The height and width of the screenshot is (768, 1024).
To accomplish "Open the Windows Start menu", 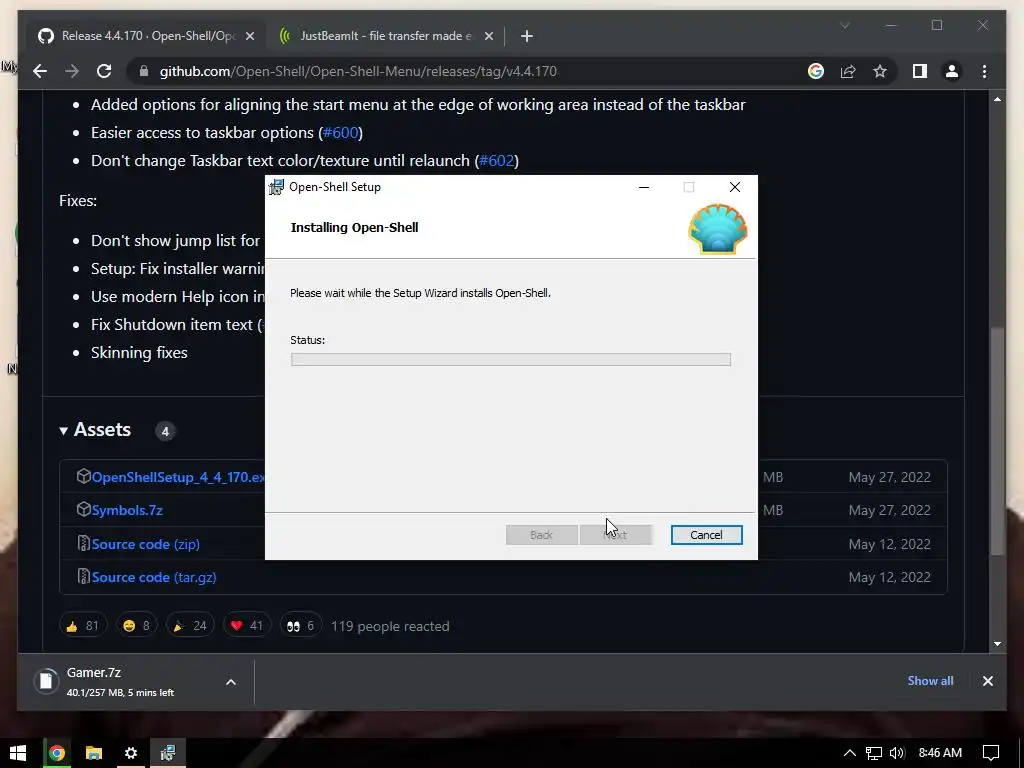I will click(x=18, y=753).
